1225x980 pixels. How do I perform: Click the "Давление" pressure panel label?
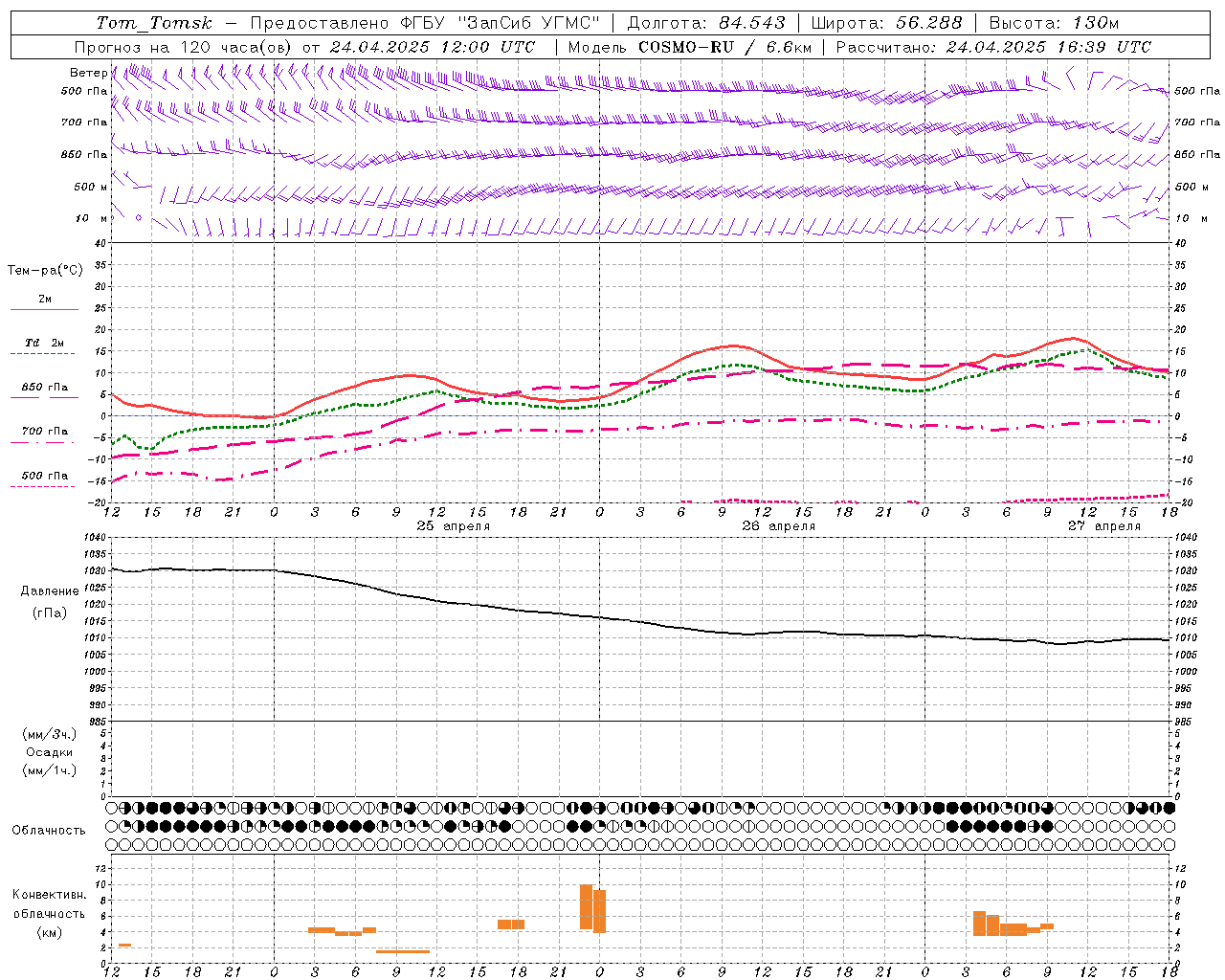[x=49, y=591]
